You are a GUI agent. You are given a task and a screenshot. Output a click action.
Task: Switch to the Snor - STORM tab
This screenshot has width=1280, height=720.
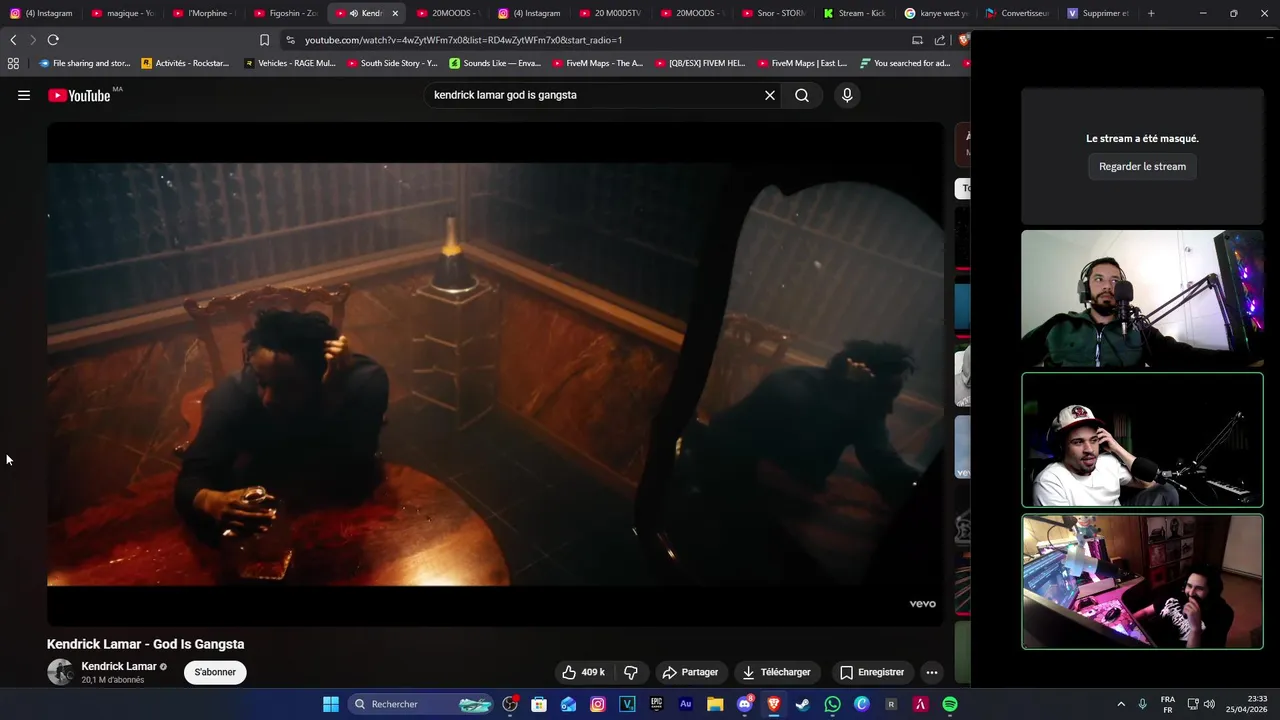[774, 13]
